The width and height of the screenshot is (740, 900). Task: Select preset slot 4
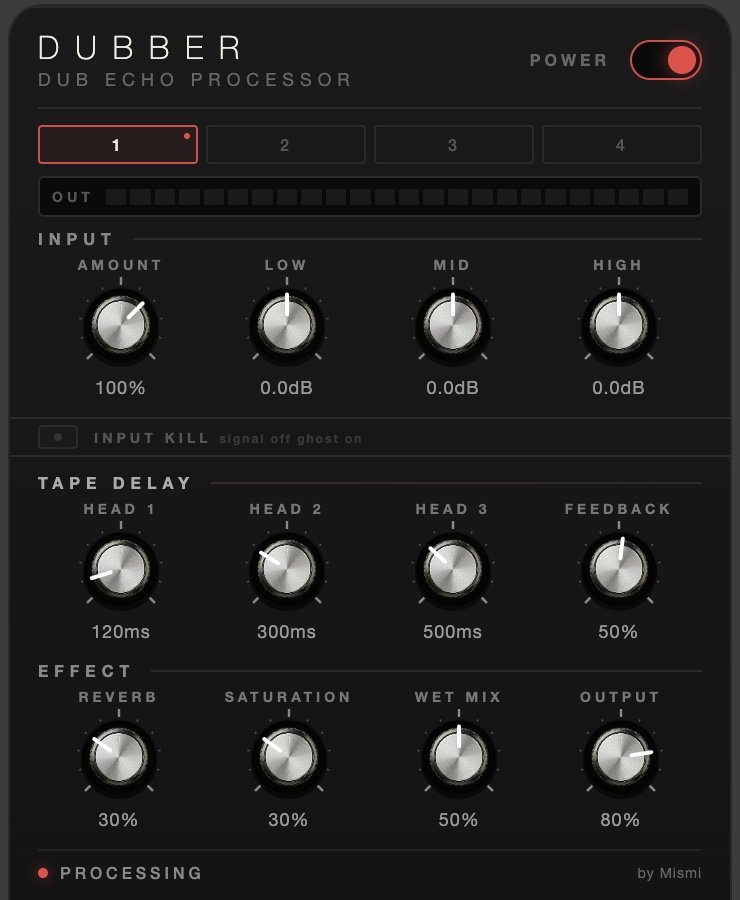point(621,145)
